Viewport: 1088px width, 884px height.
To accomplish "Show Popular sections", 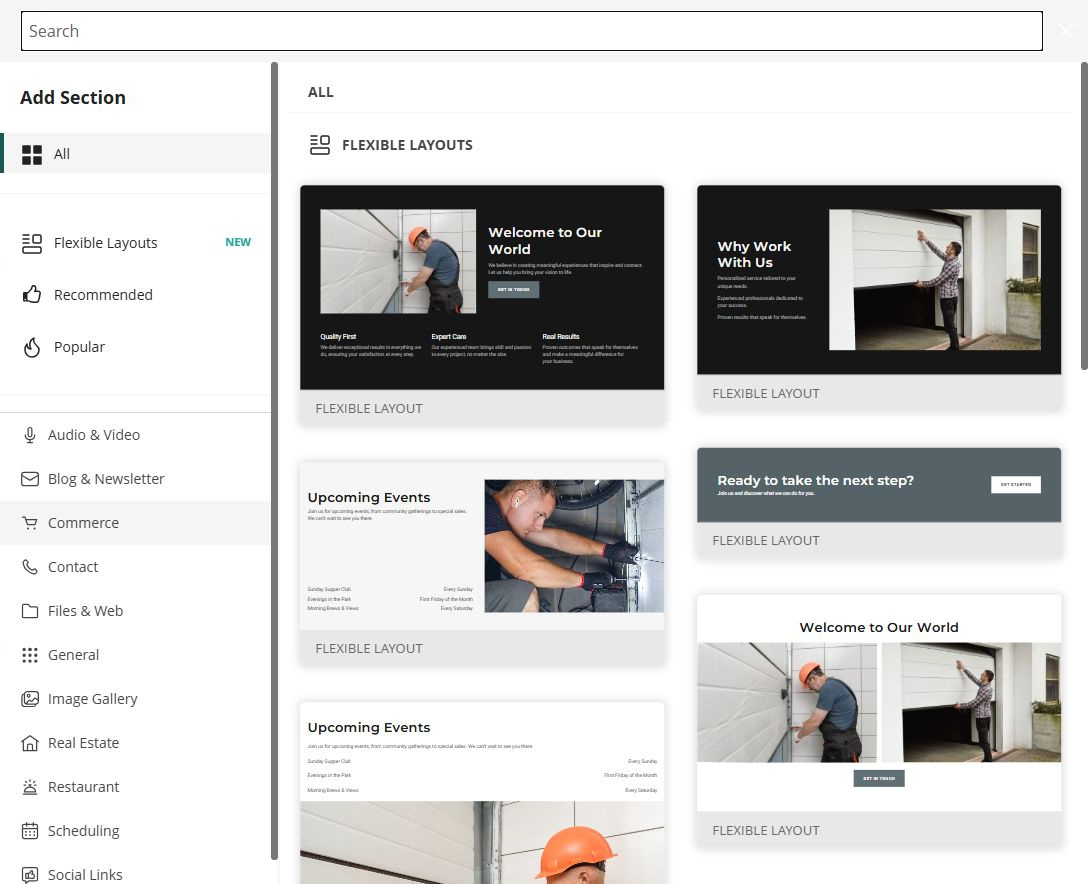I will point(135,347).
